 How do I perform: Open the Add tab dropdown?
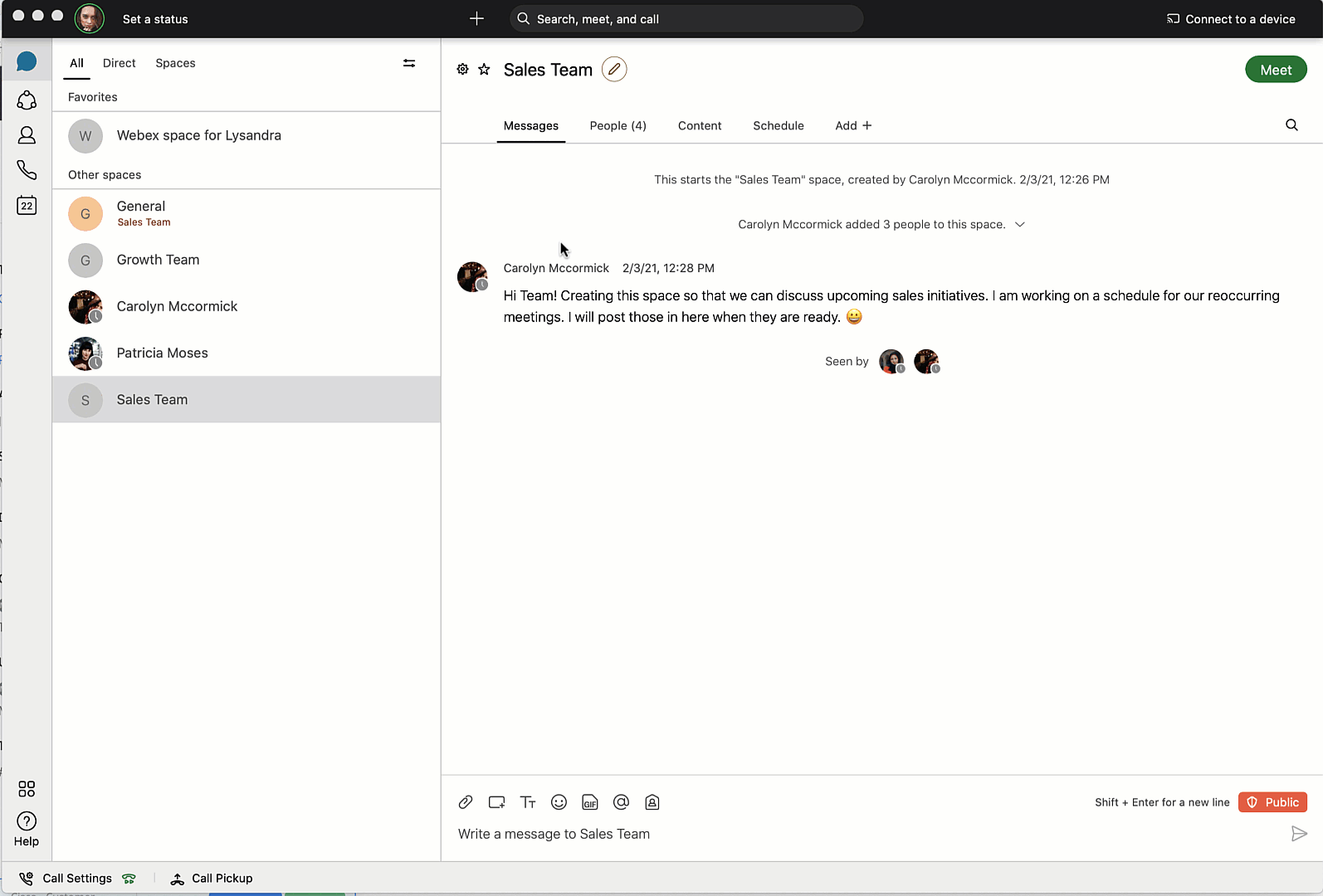(x=853, y=126)
